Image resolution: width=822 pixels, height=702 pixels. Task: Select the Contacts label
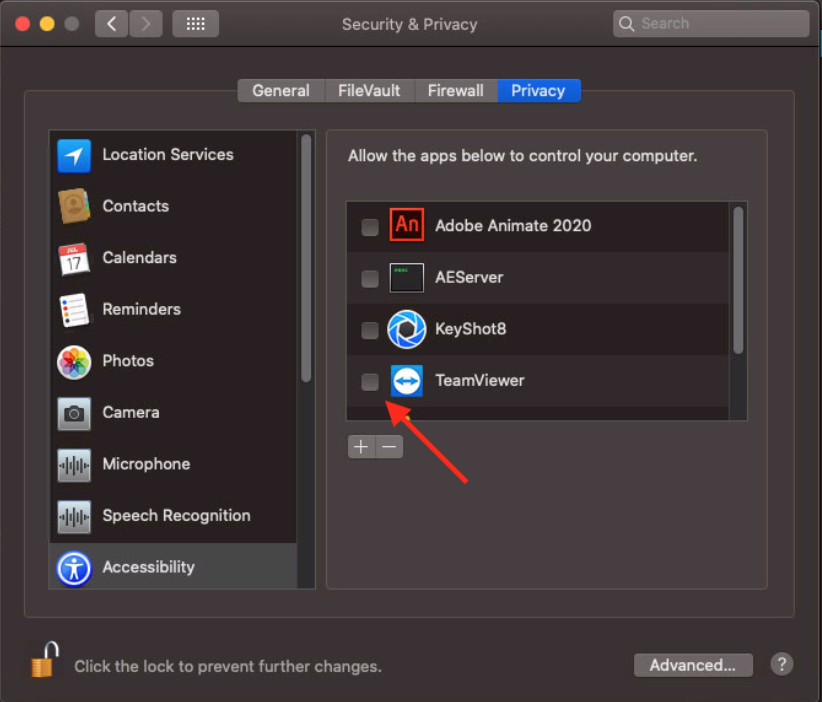pos(136,206)
